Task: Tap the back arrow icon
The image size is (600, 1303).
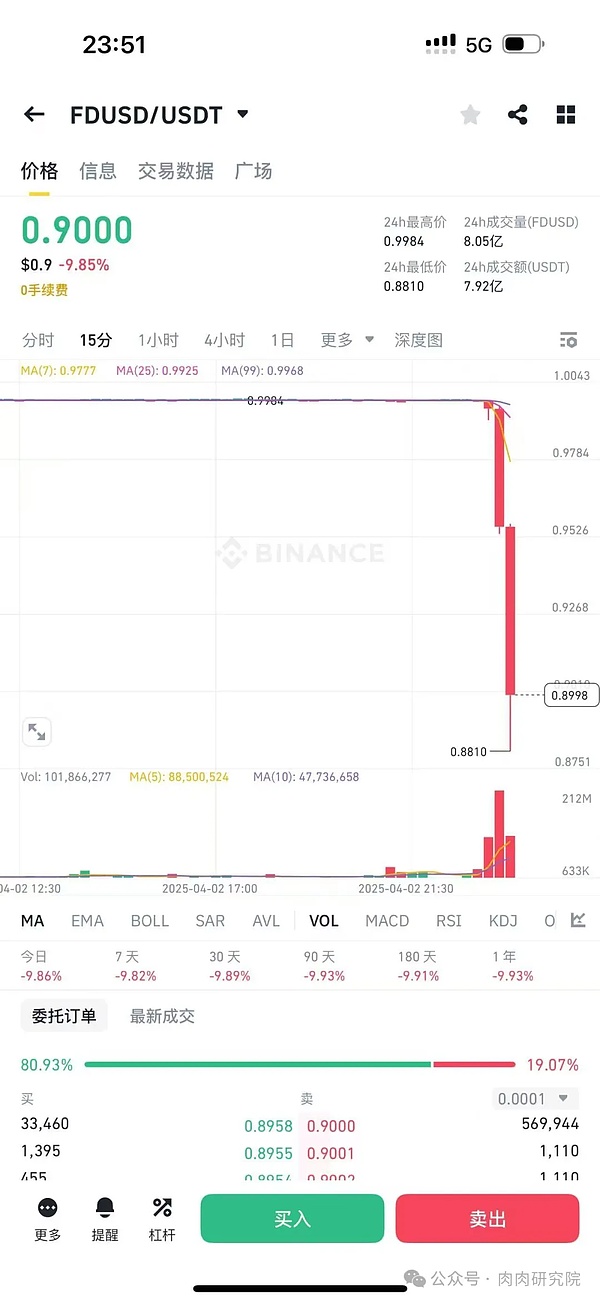Action: (34, 114)
